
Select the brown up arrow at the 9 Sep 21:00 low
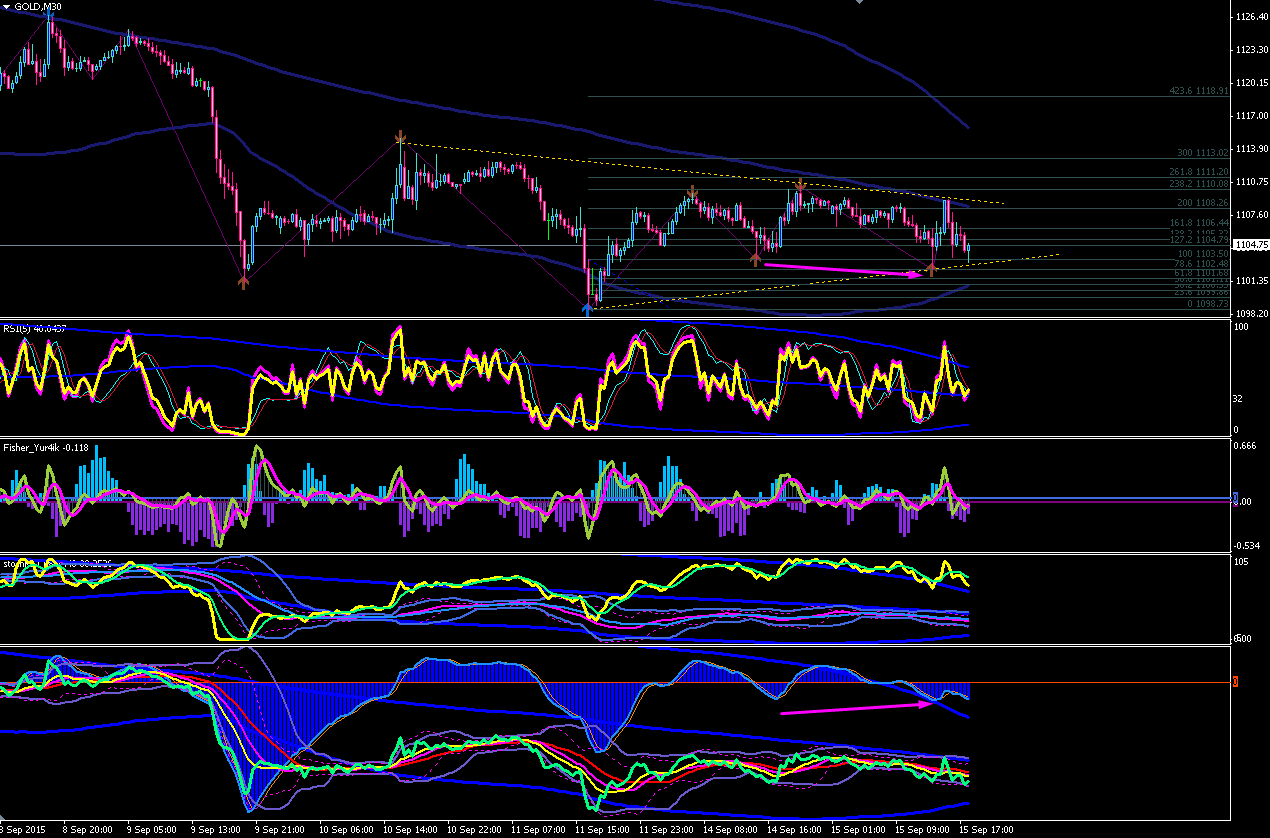243,282
